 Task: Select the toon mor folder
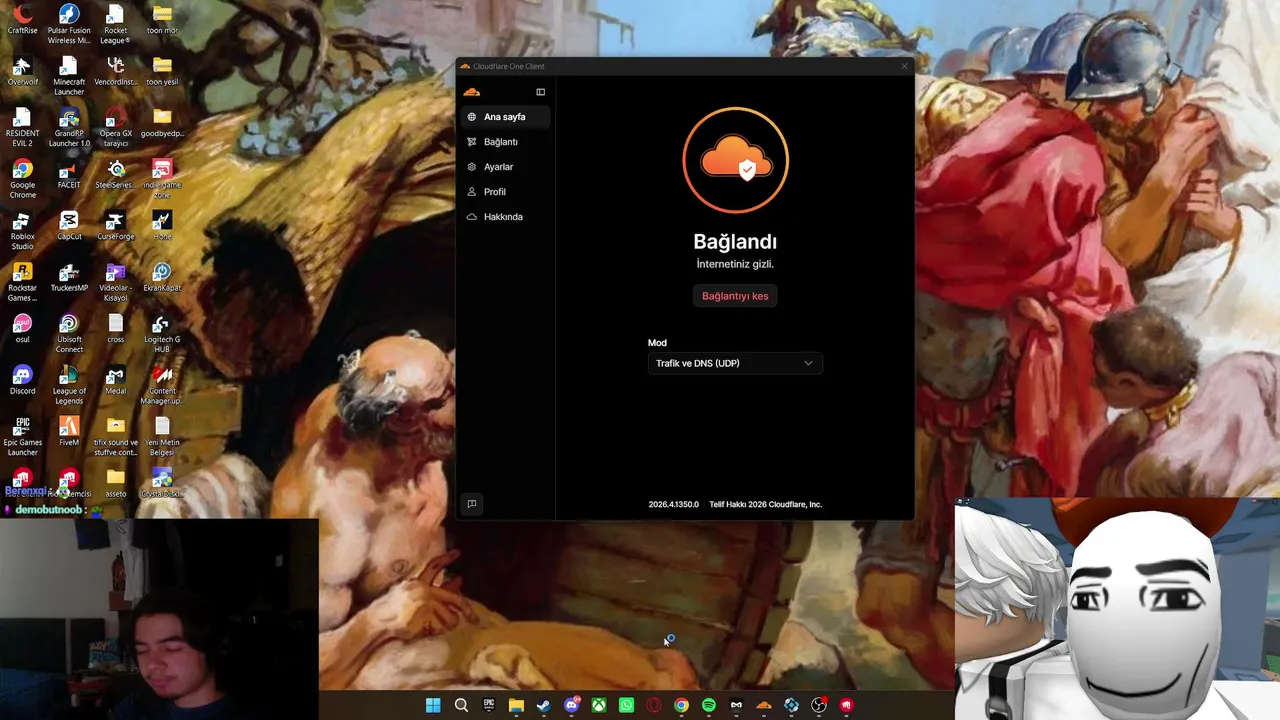pyautogui.click(x=162, y=20)
